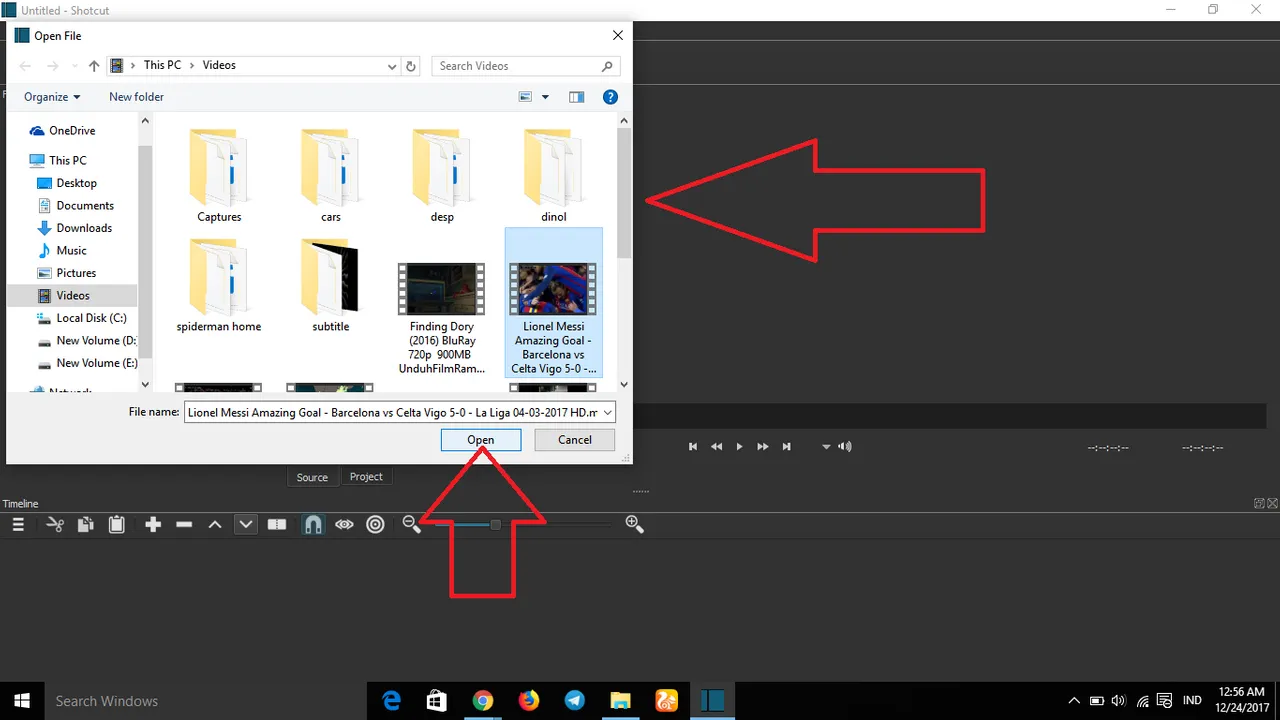Click the timeline zoom slider handle
Image resolution: width=1280 pixels, height=720 pixels.
pos(495,524)
